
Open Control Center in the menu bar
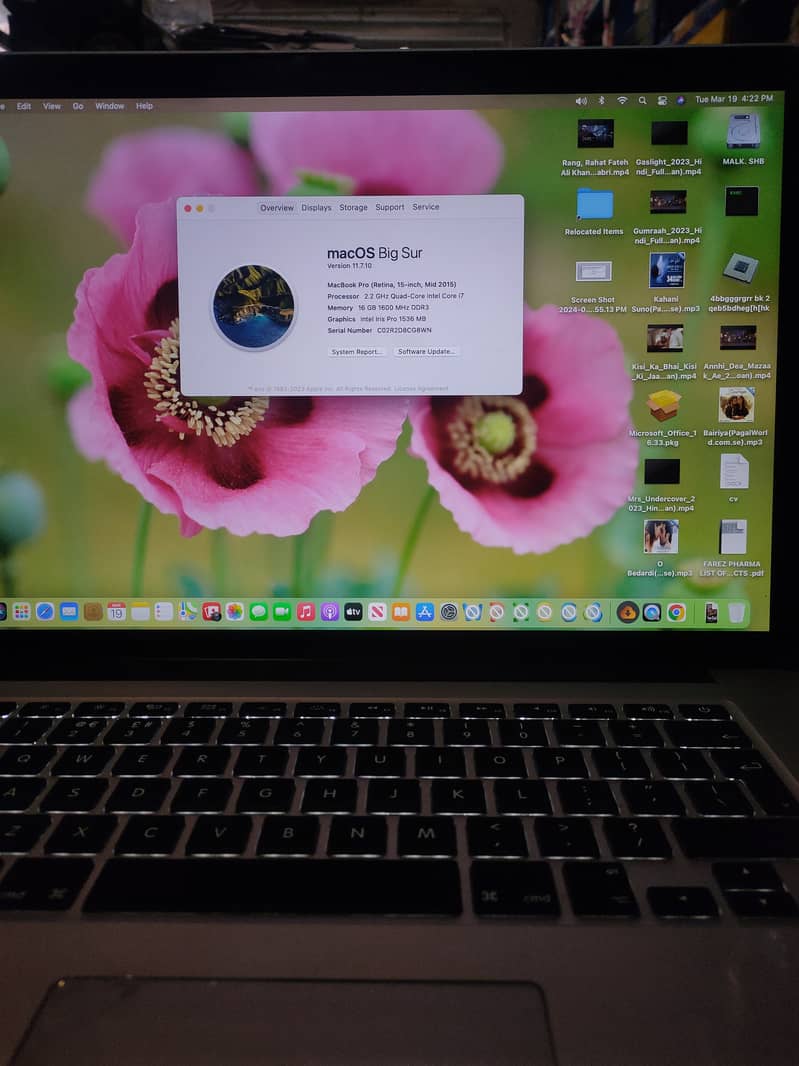click(x=662, y=100)
